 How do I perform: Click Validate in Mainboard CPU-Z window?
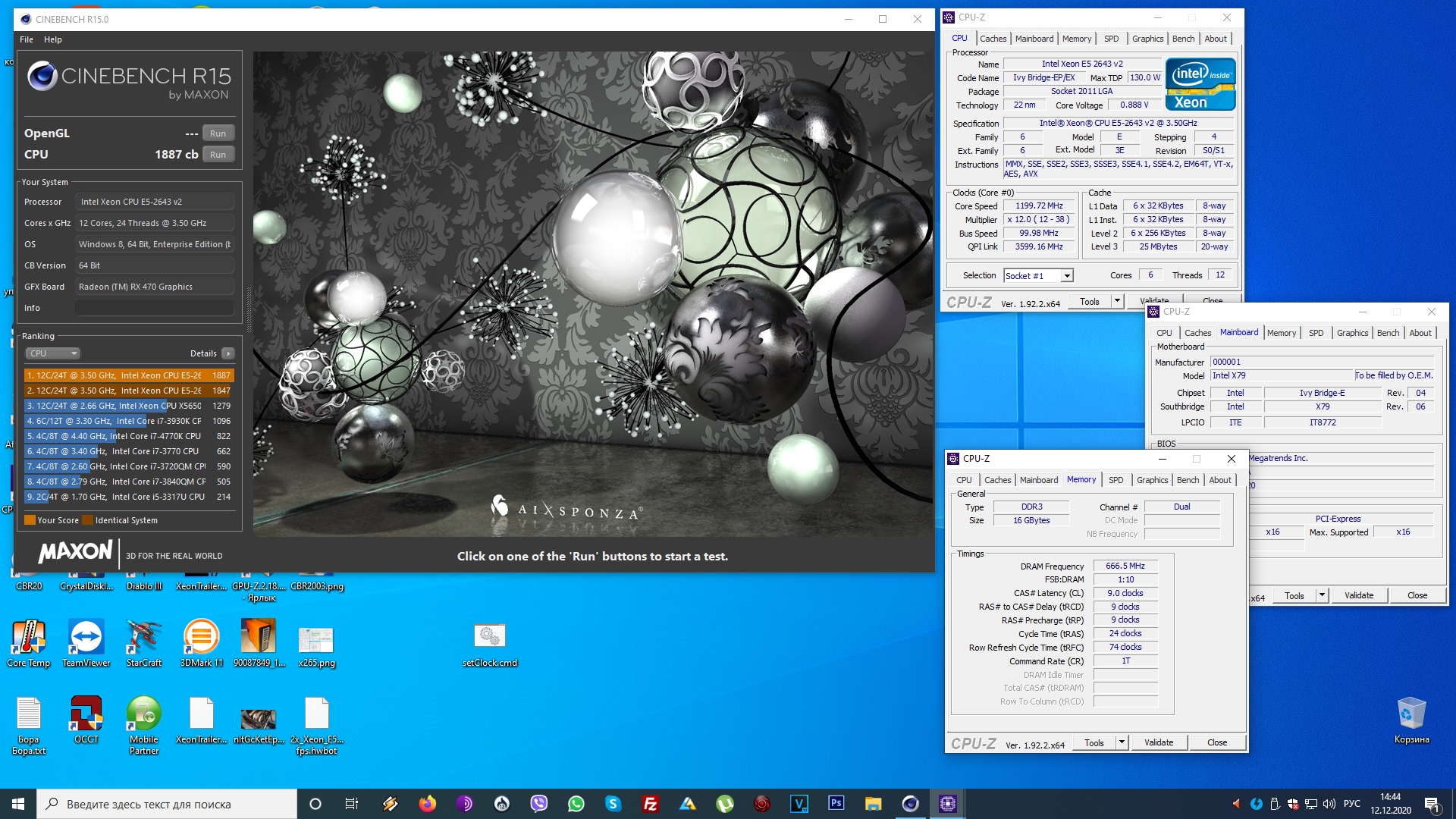coord(1359,595)
